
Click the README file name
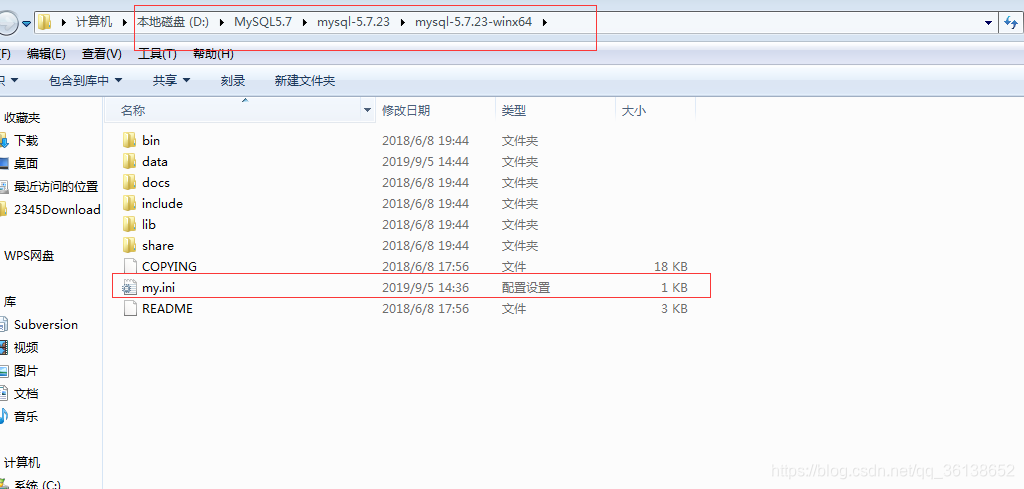coord(167,308)
